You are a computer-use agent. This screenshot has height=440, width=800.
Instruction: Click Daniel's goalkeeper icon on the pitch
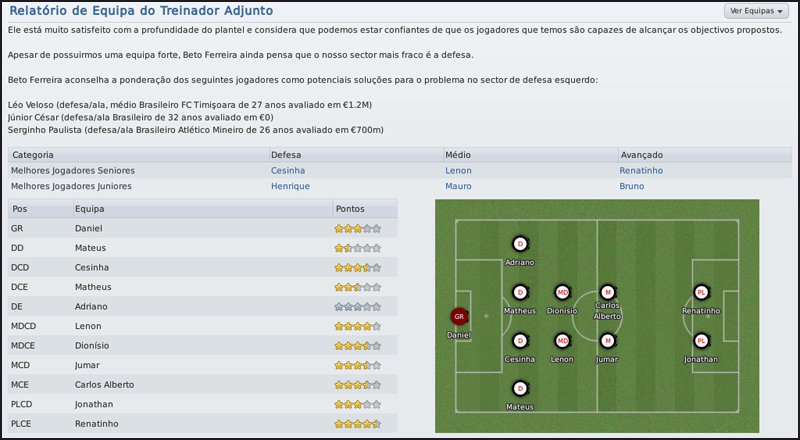pos(459,316)
